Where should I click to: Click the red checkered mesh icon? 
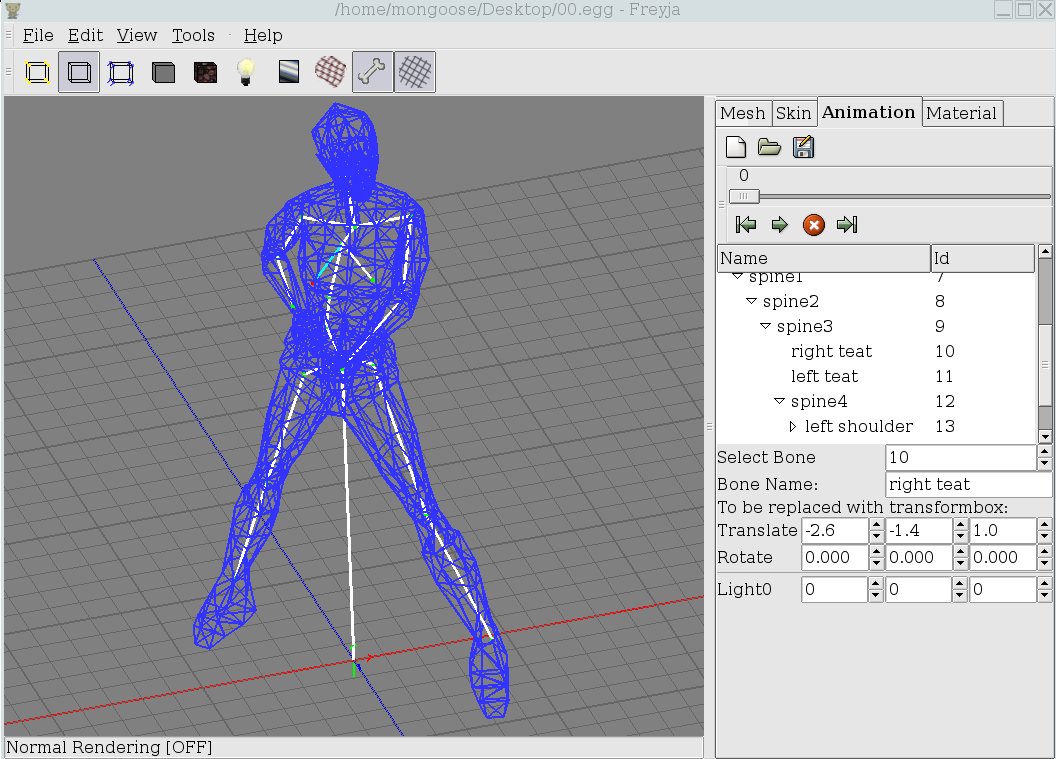(x=330, y=71)
